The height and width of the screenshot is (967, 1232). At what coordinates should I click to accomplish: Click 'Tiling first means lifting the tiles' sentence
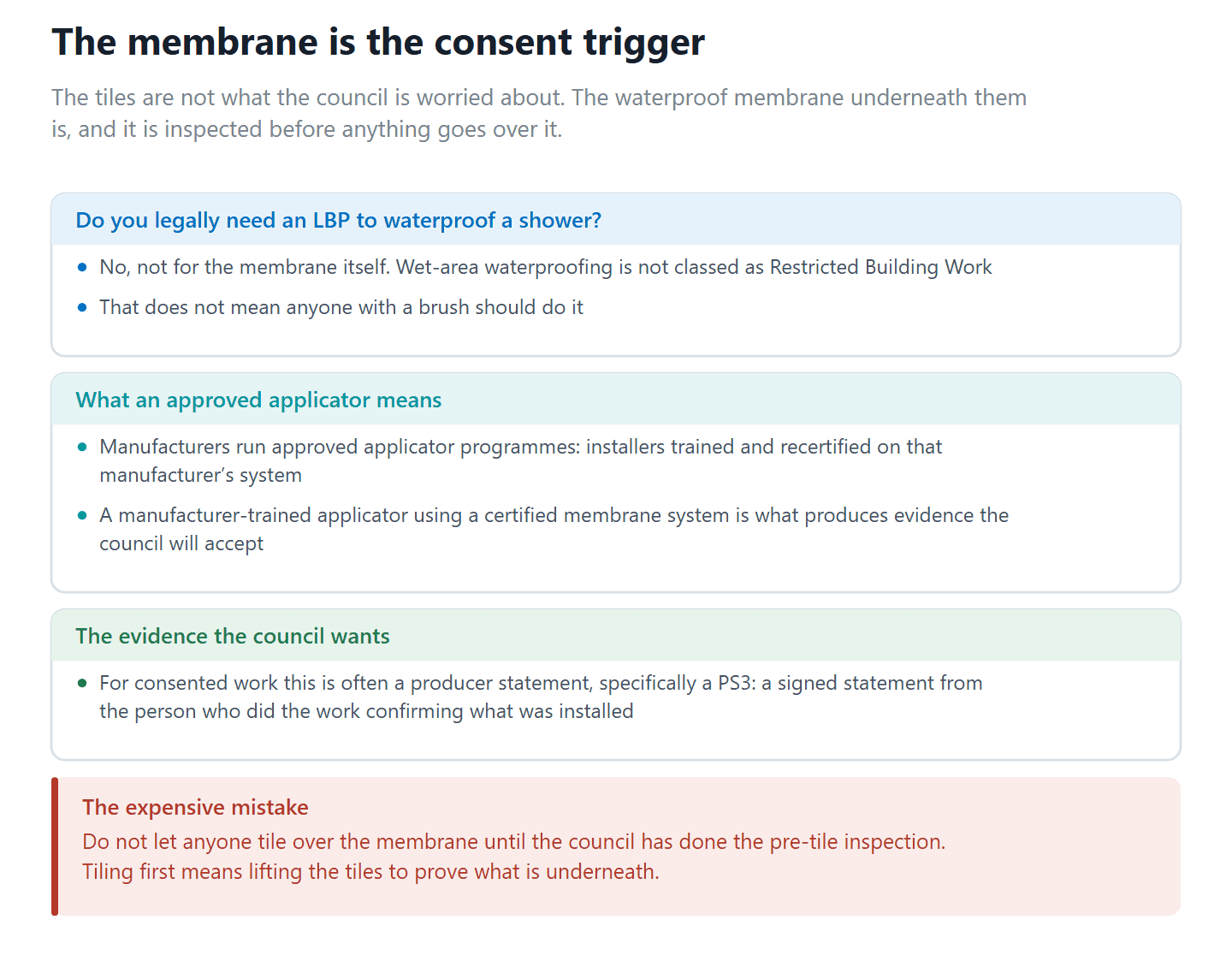[x=370, y=871]
